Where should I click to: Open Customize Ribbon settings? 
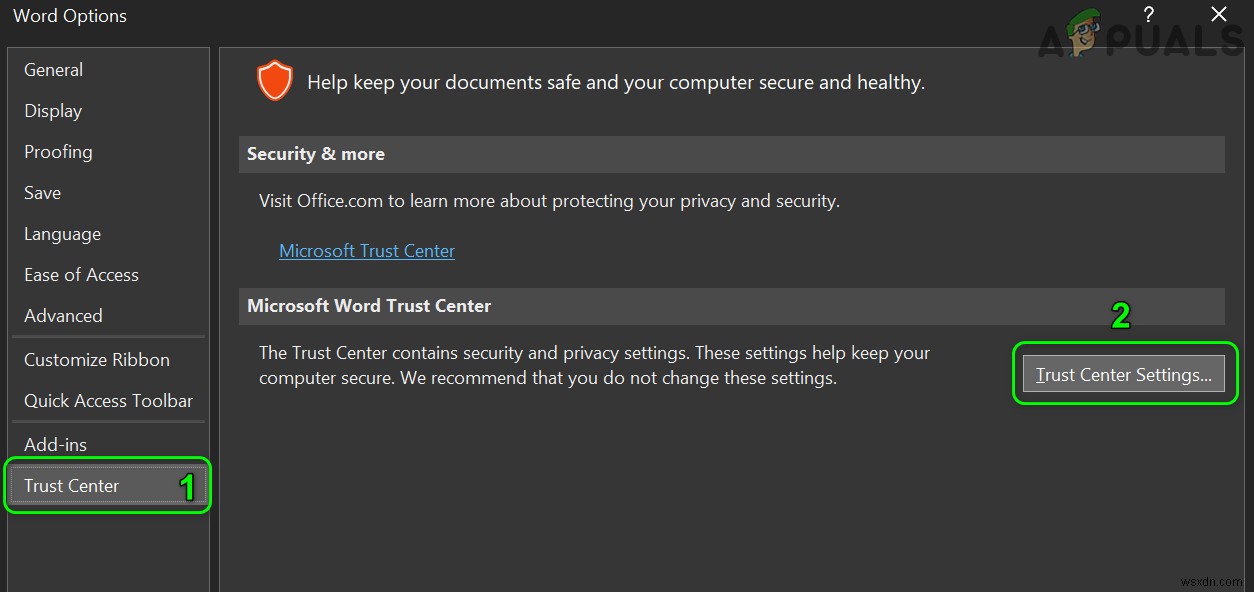tap(97, 360)
